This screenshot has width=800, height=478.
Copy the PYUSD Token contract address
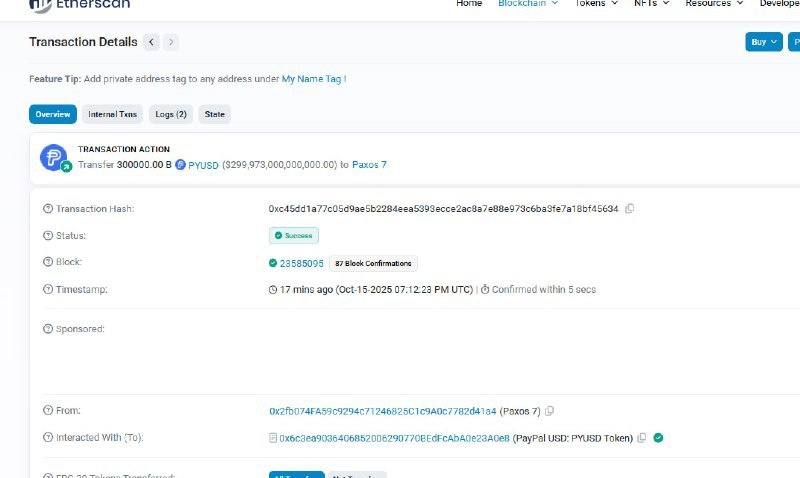click(x=642, y=438)
